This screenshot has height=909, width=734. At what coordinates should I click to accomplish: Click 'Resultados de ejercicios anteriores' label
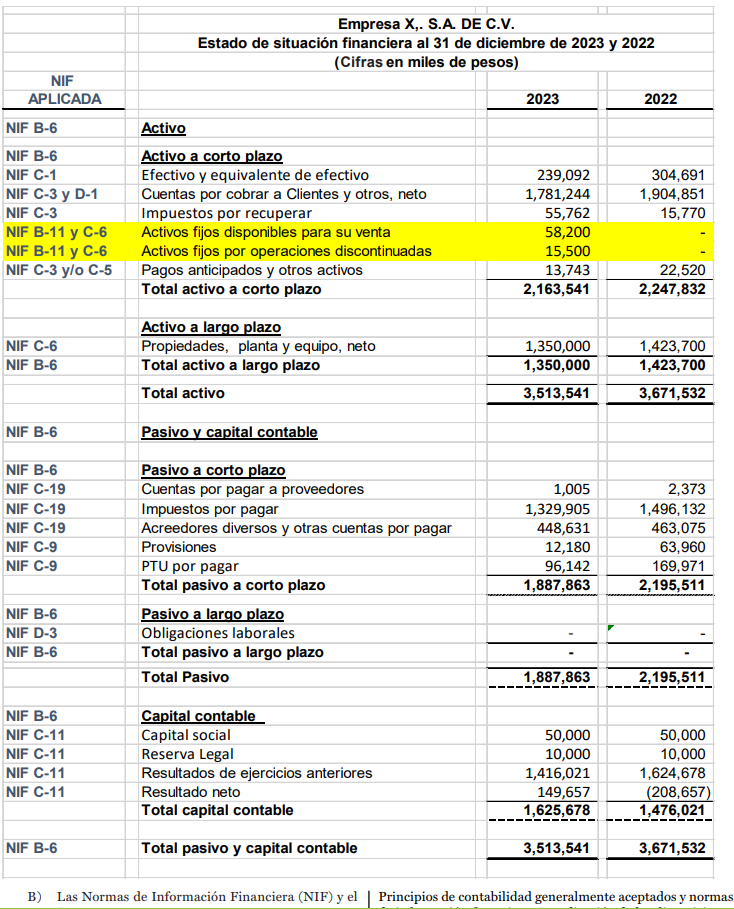(257, 773)
